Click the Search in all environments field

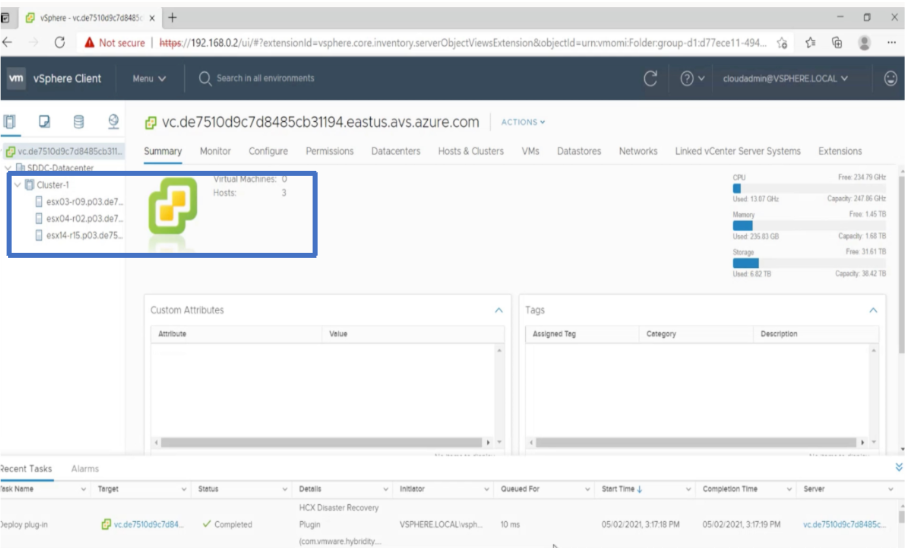(265, 78)
